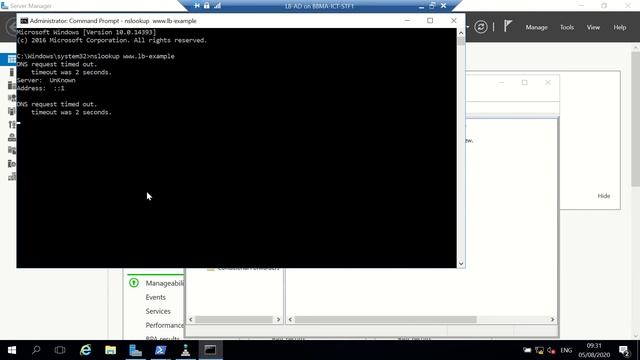Click the ENG language indicator
Viewport: 640px width, 360px height.
[x=566, y=350]
